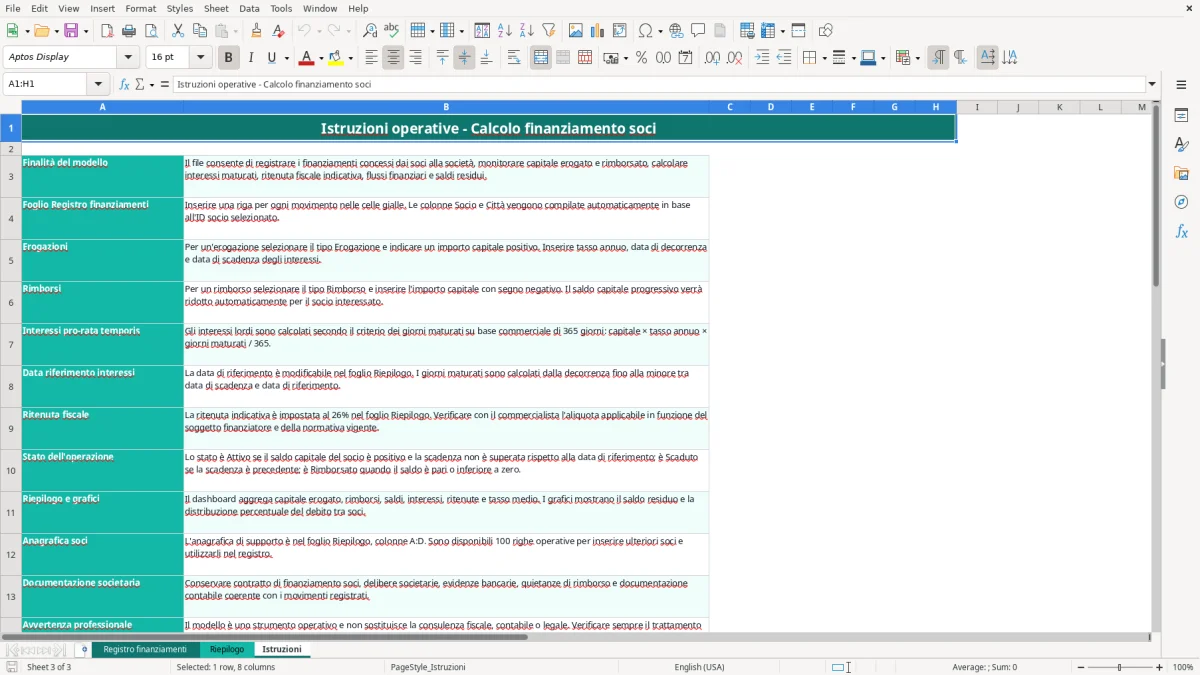Image resolution: width=1200 pixels, height=675 pixels.
Task: Open the sidebar Navigator deck
Action: tap(1181, 202)
